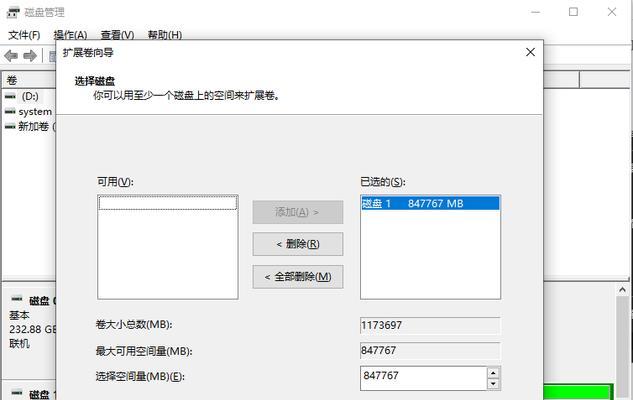Click the disabled 添加(A) > button
The height and width of the screenshot is (400, 633).
(x=298, y=212)
